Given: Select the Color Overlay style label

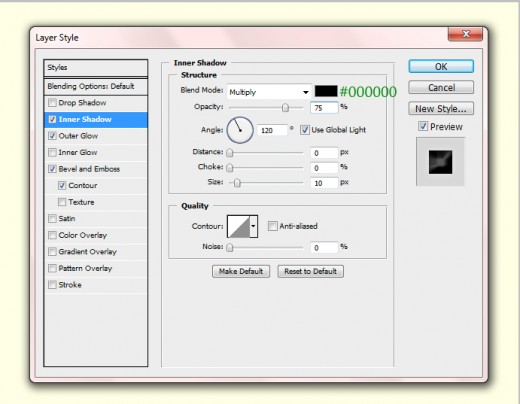Looking at the screenshot, I should click(83, 235).
